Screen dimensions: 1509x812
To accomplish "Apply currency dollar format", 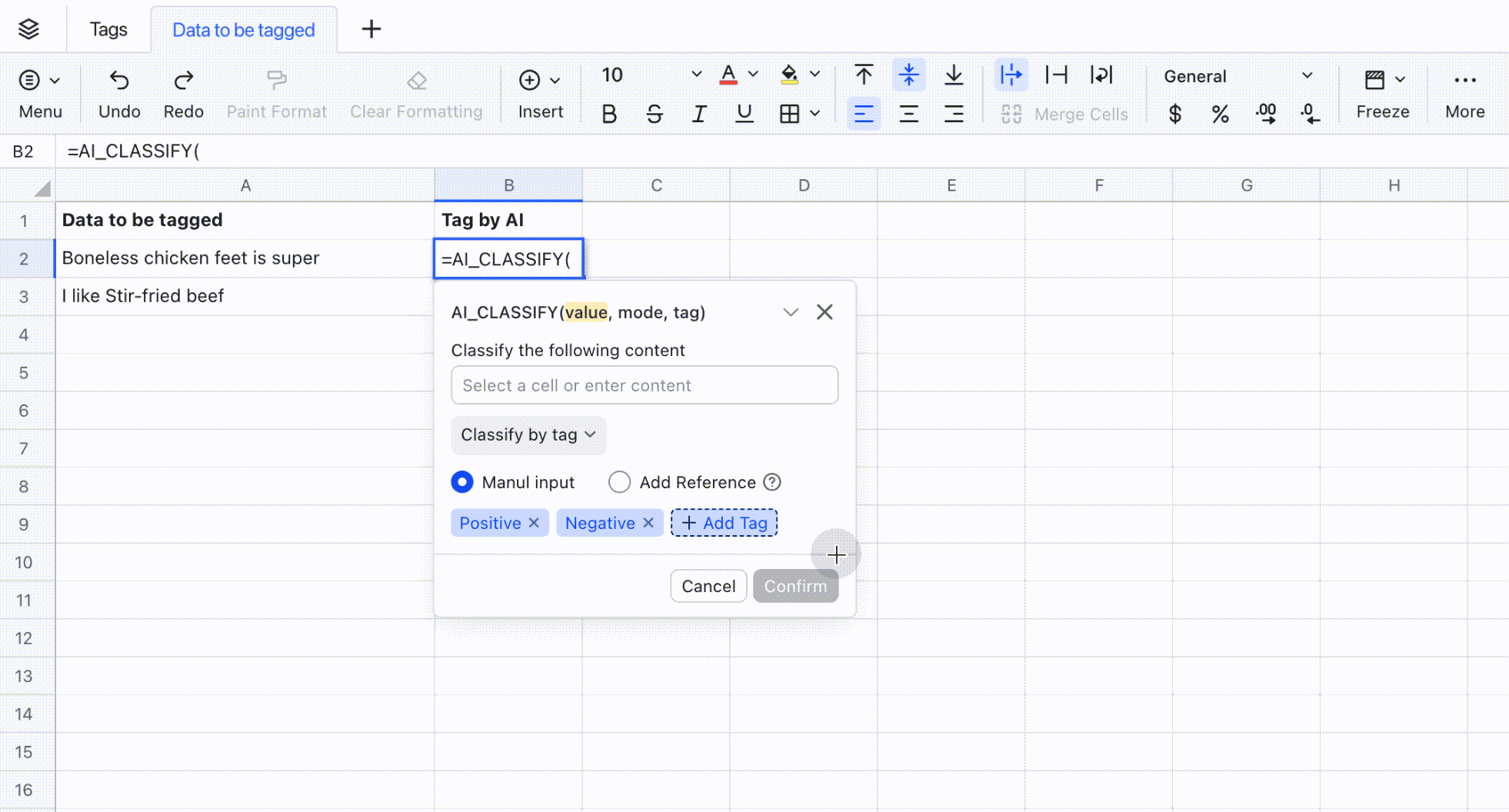I will coord(1174,114).
